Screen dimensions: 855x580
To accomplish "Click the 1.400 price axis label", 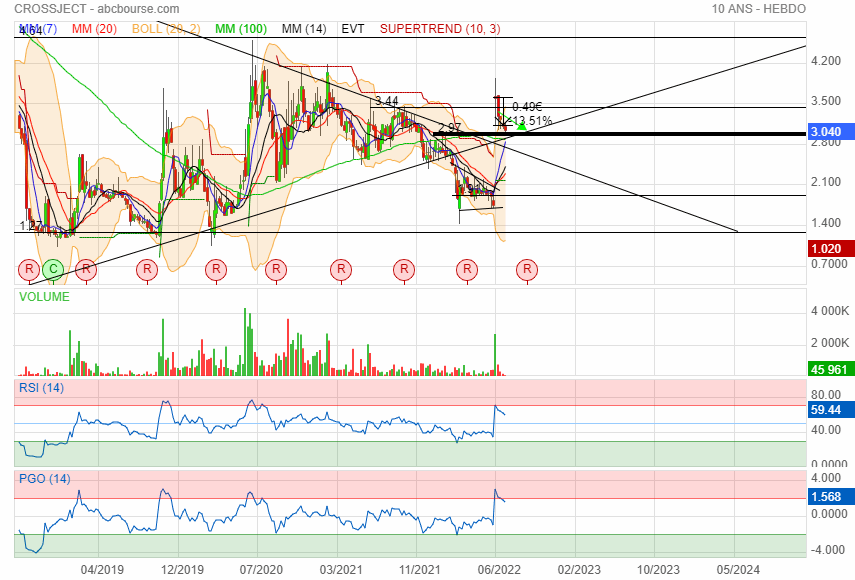I will tap(826, 223).
